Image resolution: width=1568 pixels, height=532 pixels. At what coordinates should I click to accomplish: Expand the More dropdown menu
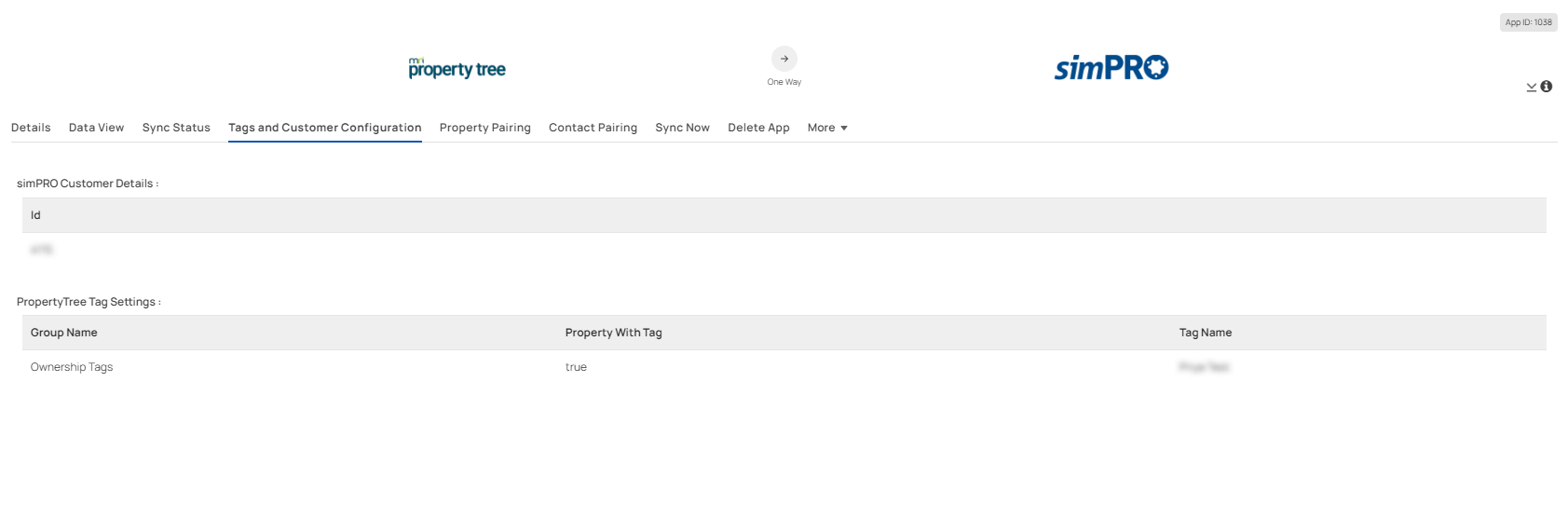click(827, 128)
